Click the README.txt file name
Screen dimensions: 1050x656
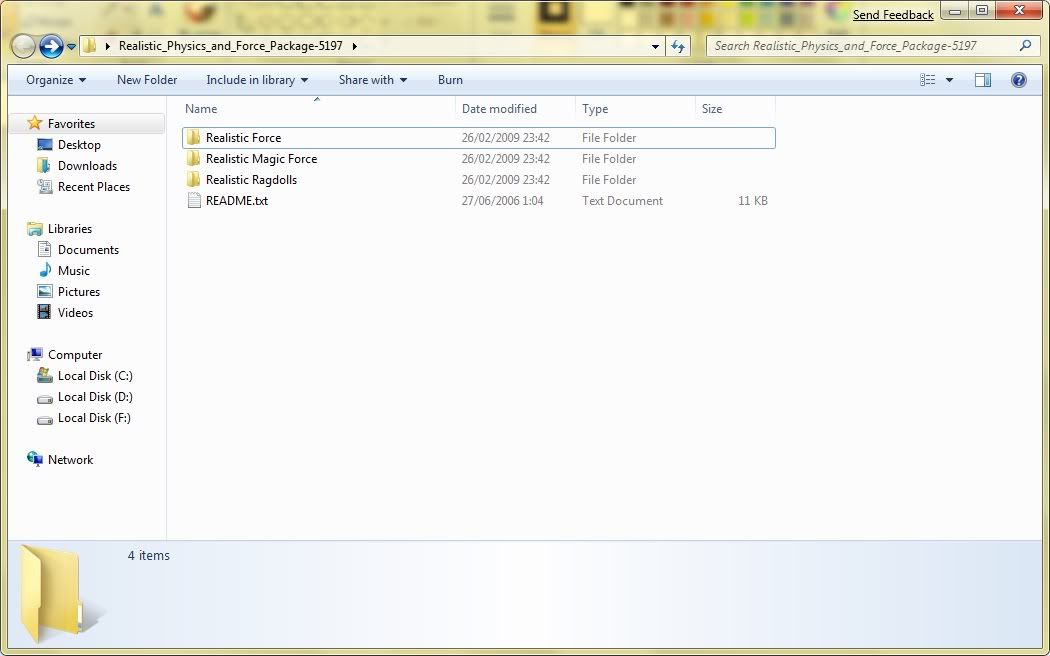(x=236, y=200)
